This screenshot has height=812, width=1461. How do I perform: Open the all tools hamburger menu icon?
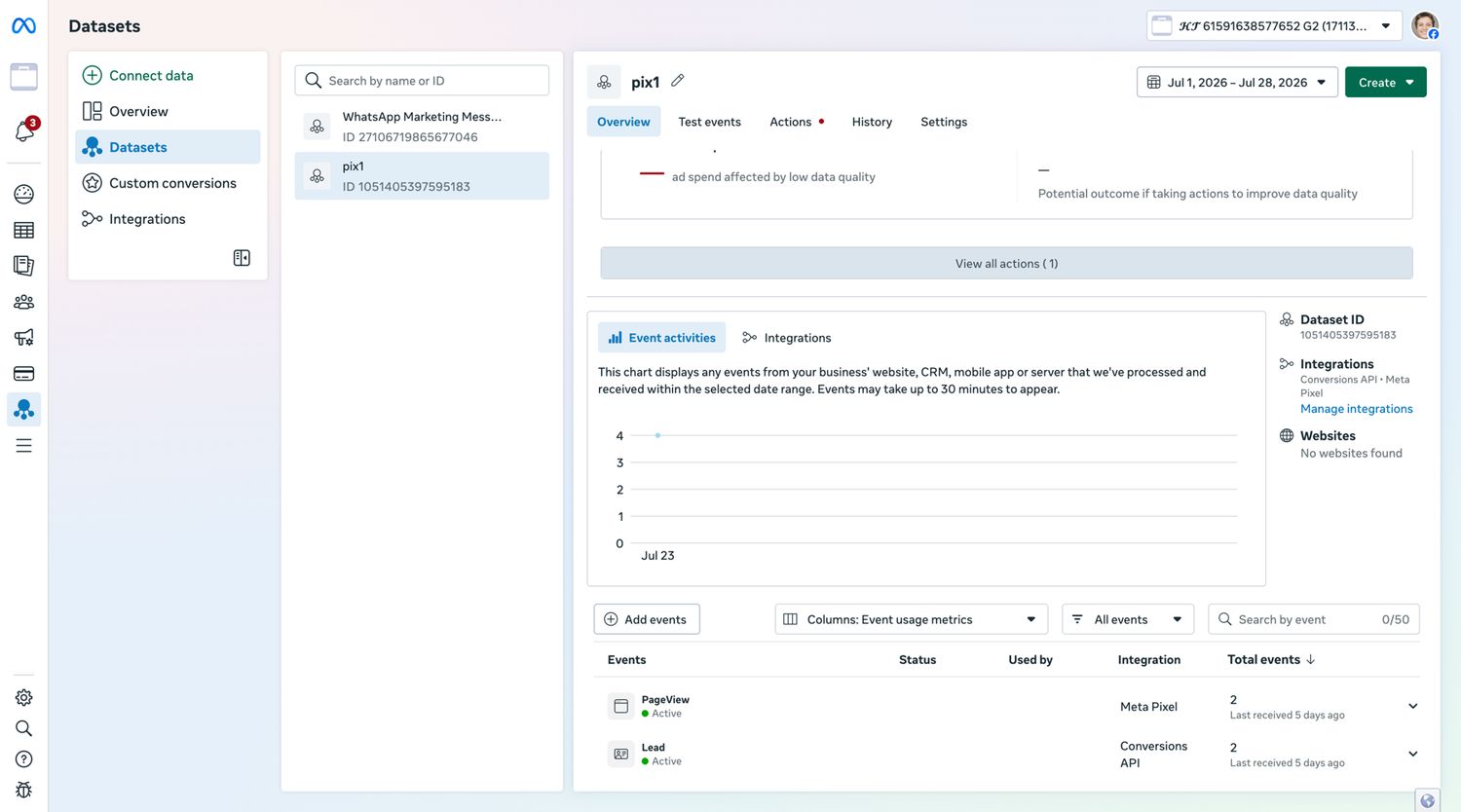24,446
